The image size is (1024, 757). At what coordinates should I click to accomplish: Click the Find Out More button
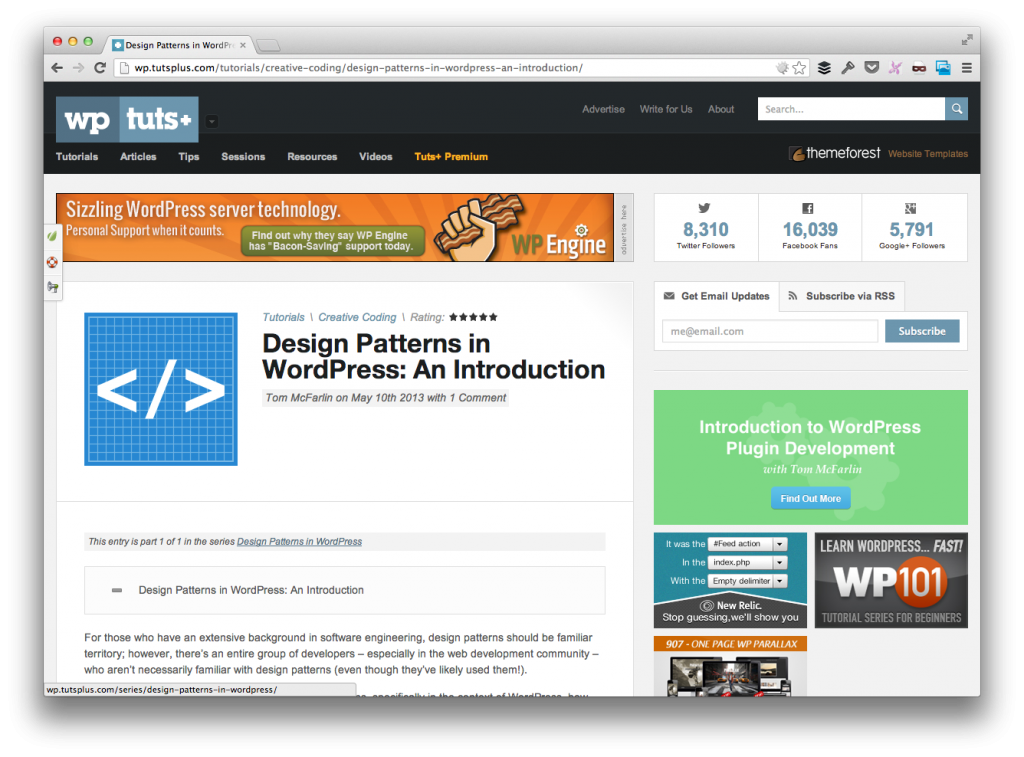click(810, 498)
